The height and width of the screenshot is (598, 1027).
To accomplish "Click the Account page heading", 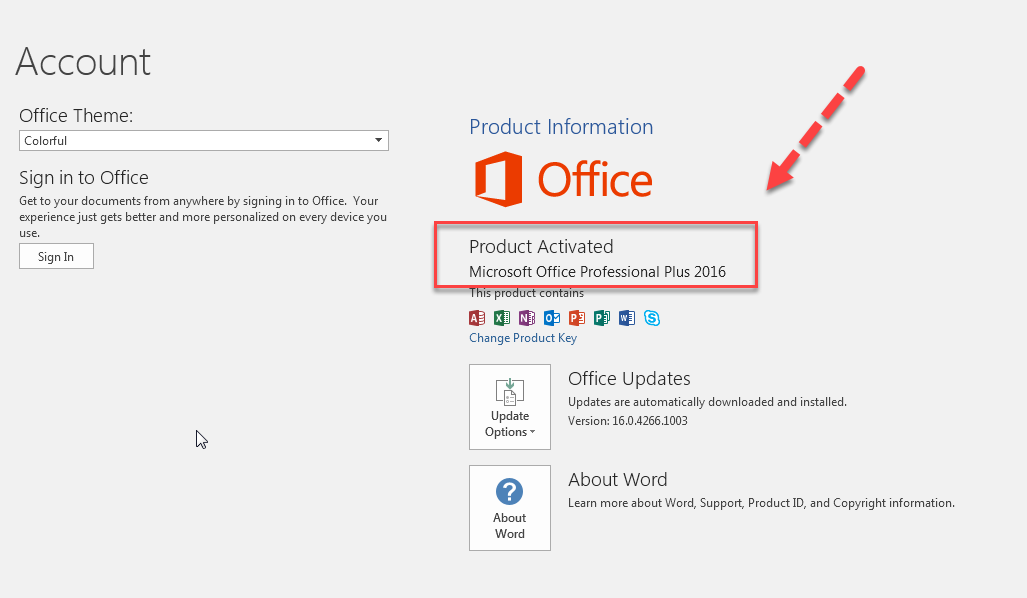I will tap(83, 62).
